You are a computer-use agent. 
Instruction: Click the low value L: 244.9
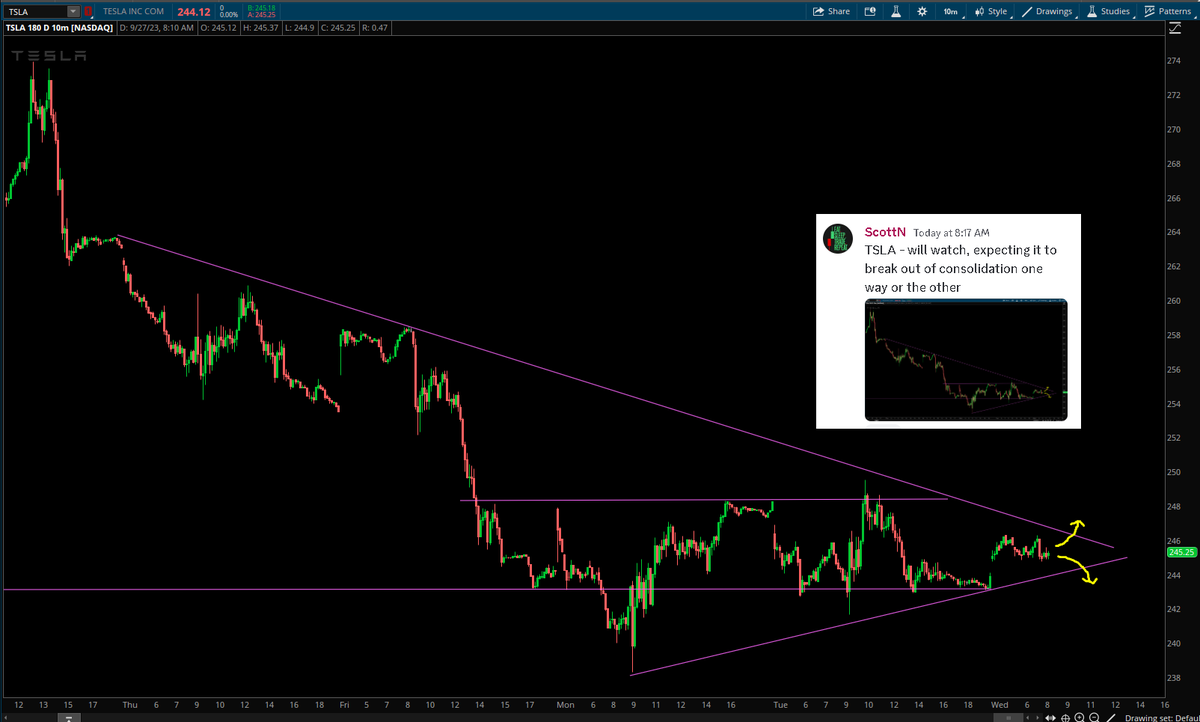click(302, 28)
